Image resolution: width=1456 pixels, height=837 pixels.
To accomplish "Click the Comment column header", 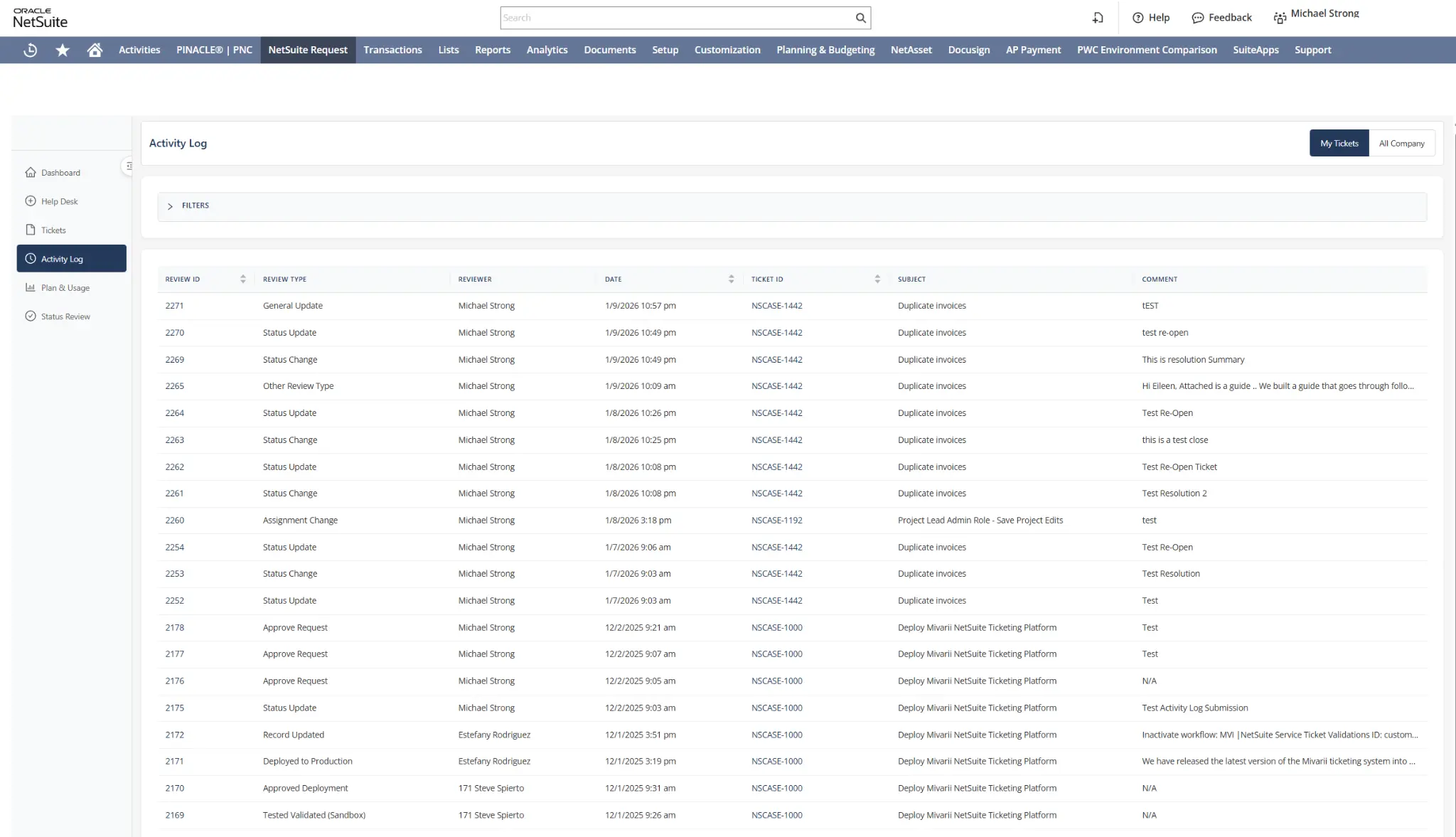I will click(x=1160, y=279).
